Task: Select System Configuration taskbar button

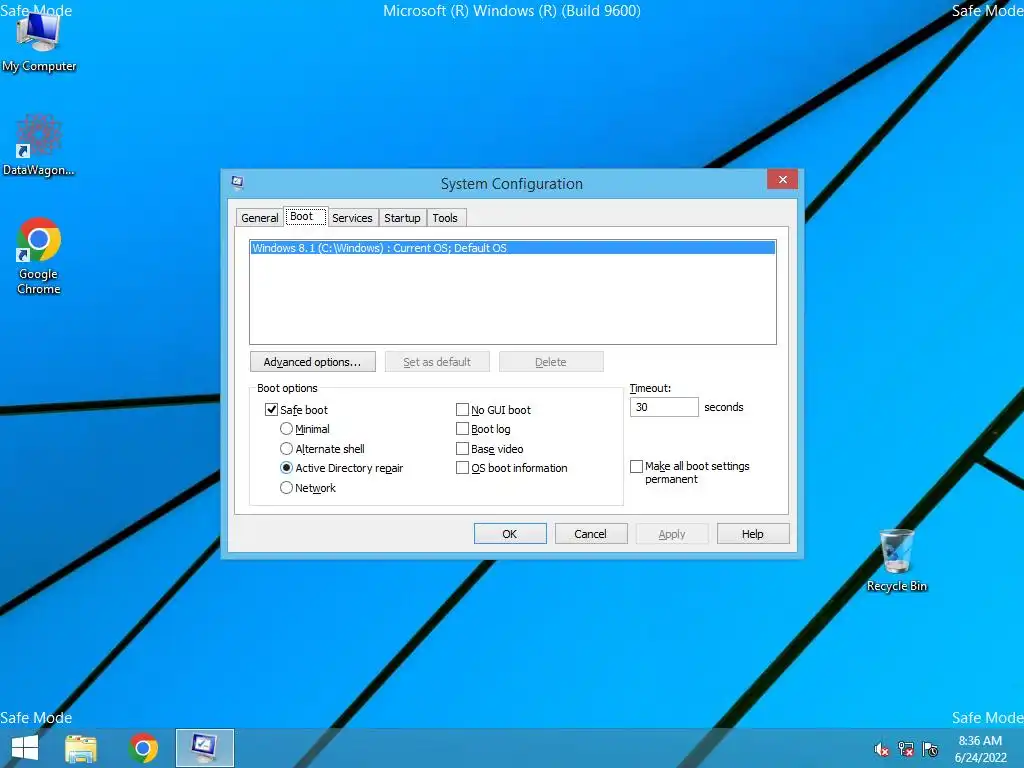Action: click(x=204, y=748)
